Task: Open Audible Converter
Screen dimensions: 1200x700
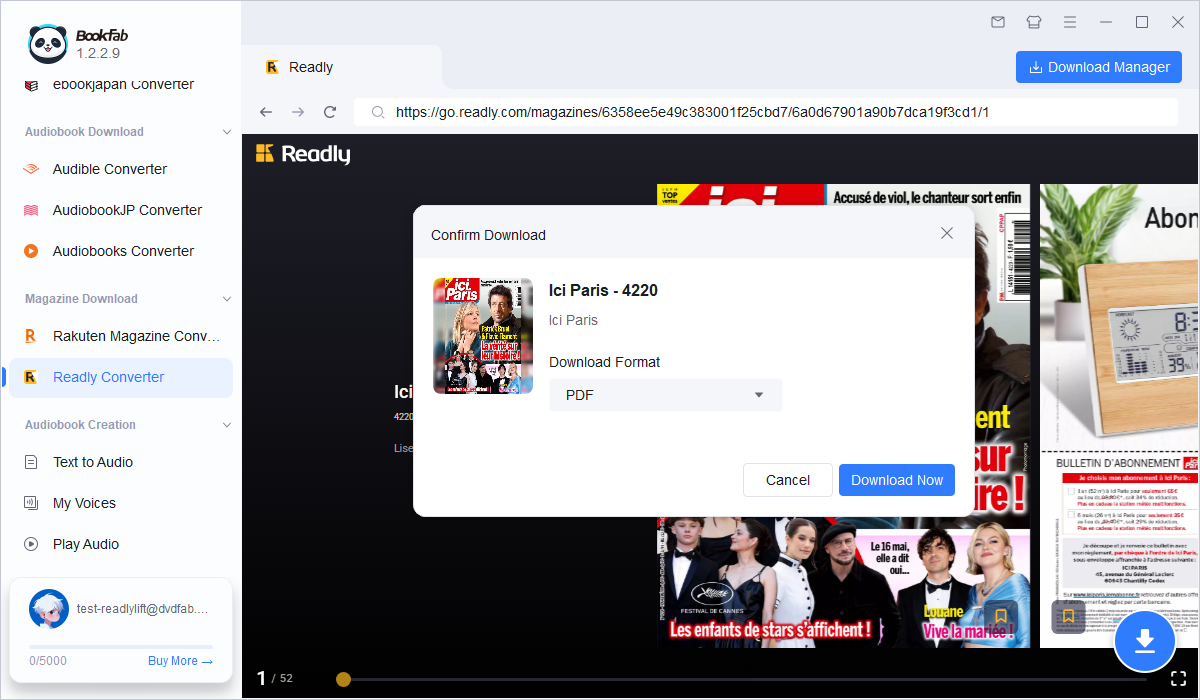Action: [121, 169]
